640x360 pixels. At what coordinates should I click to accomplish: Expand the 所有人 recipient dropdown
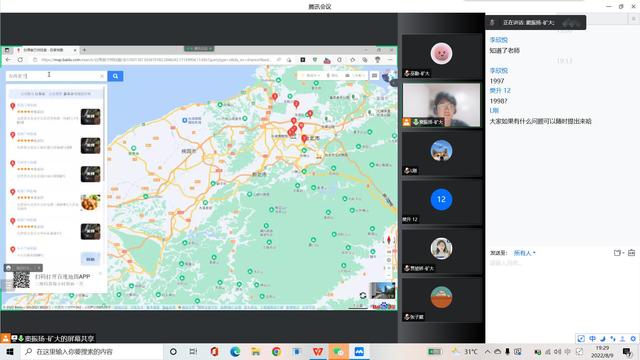point(524,253)
